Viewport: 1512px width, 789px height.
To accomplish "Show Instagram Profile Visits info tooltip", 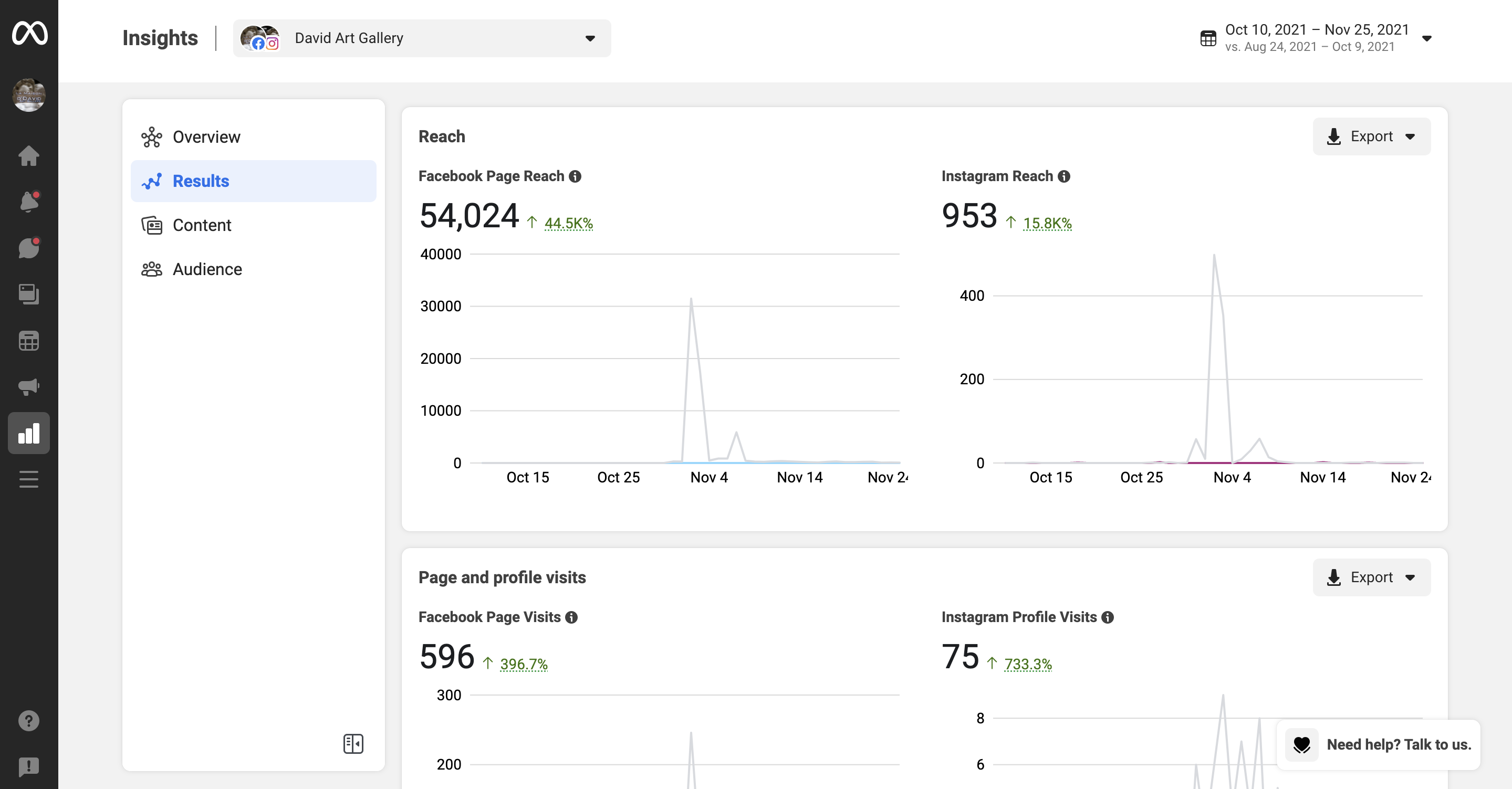I will (1108, 617).
